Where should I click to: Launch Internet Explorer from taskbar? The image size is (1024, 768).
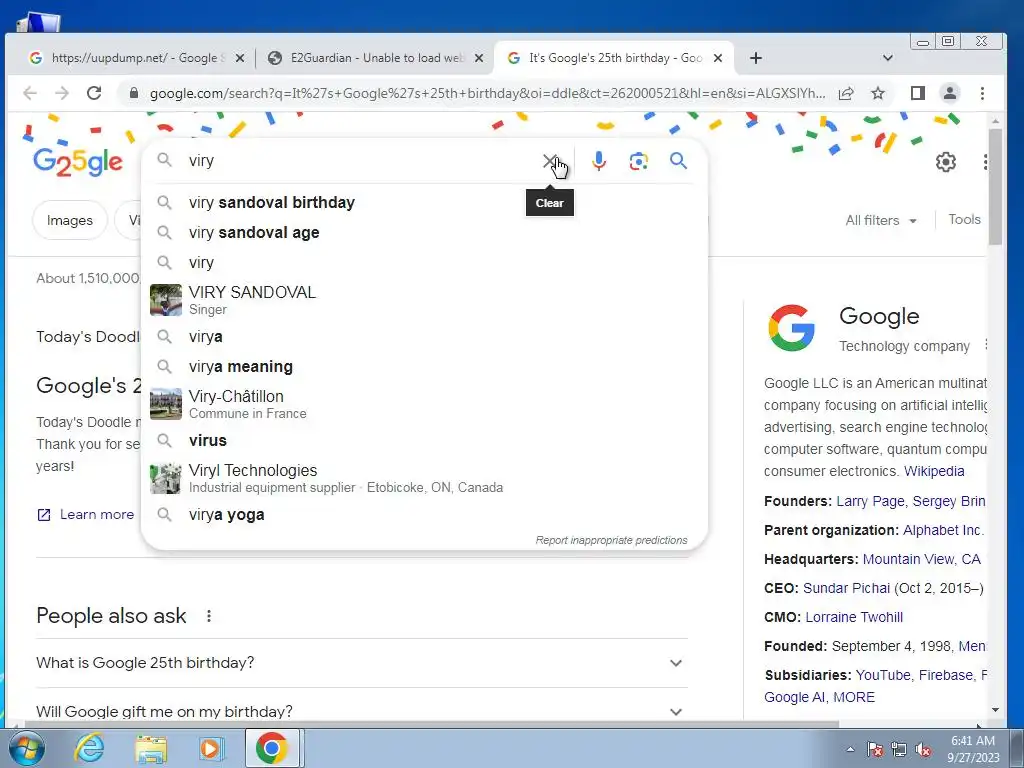(88, 748)
